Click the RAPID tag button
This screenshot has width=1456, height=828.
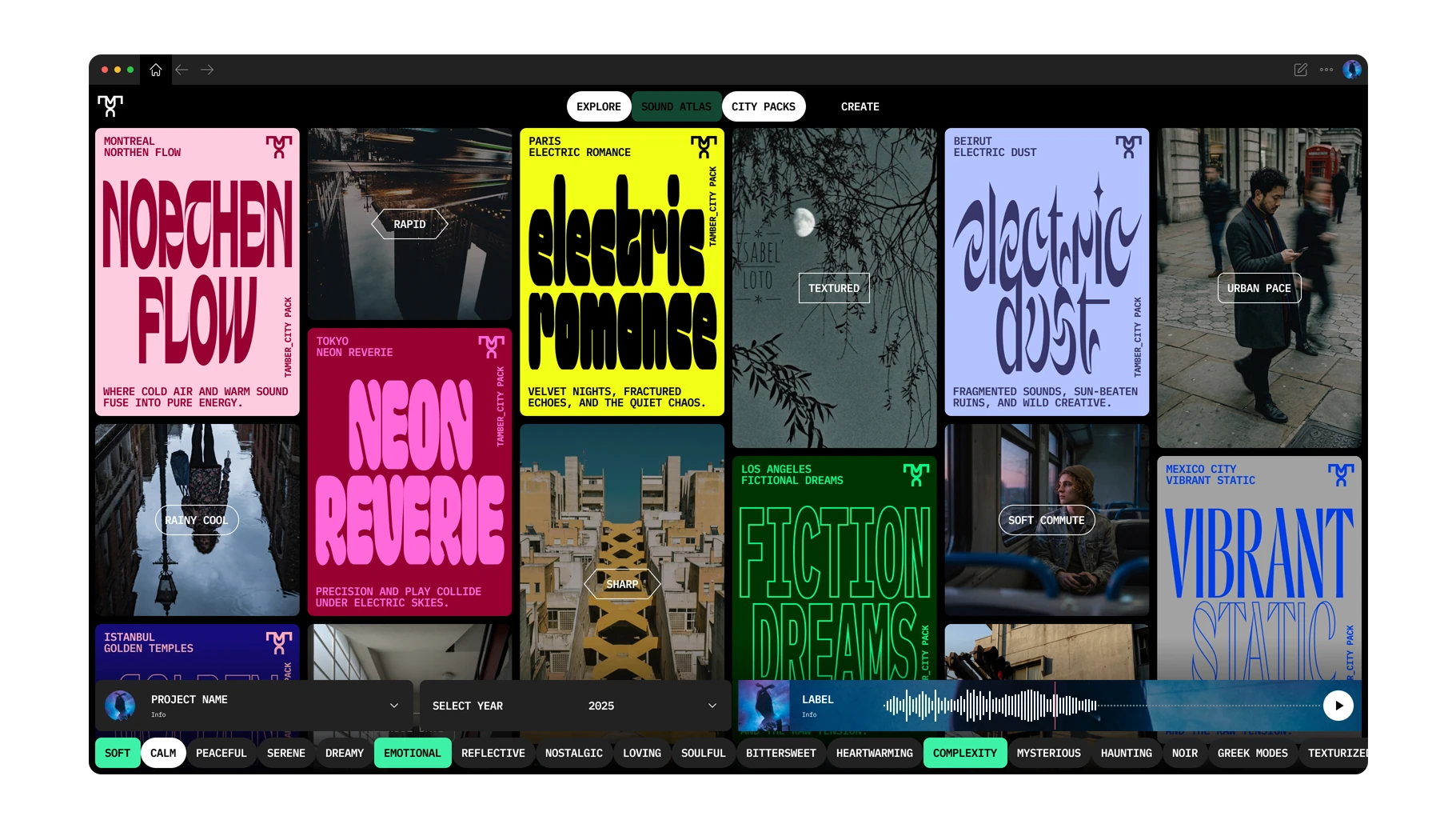(x=409, y=224)
